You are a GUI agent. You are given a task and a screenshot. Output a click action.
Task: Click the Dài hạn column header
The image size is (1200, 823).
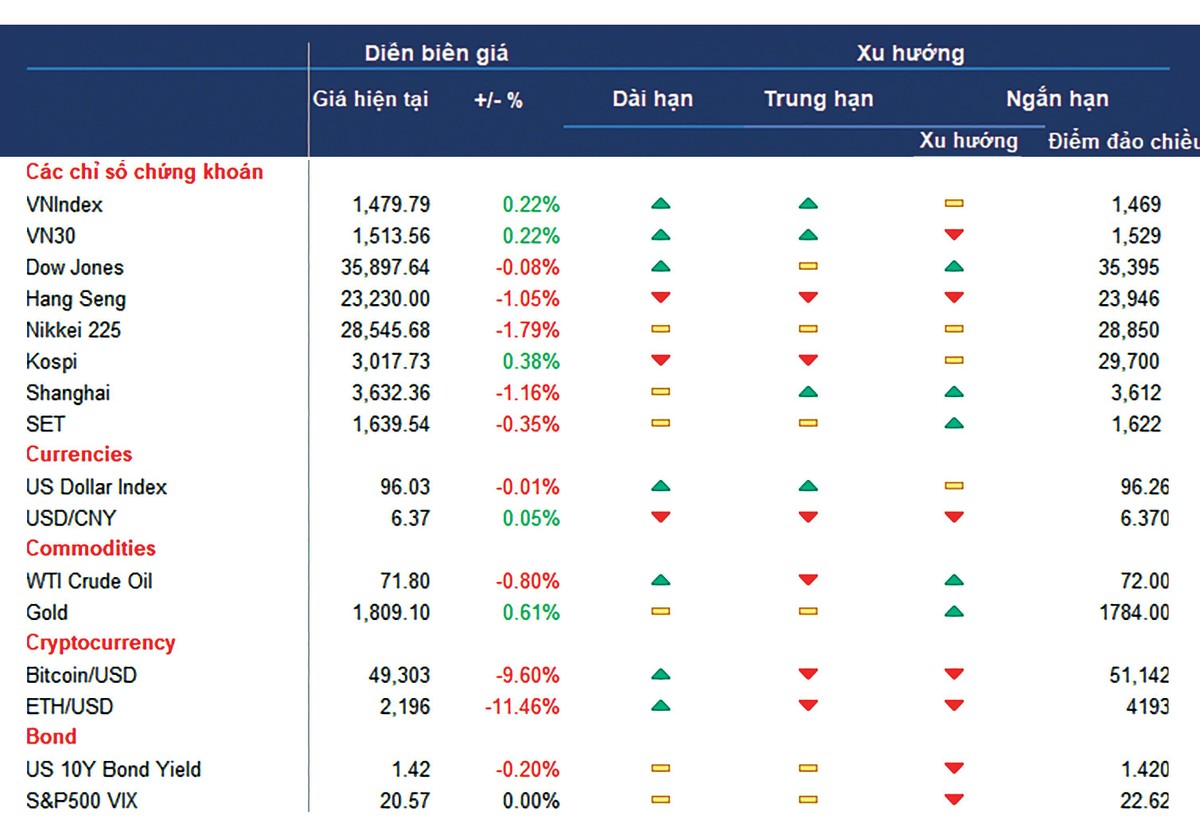point(652,99)
